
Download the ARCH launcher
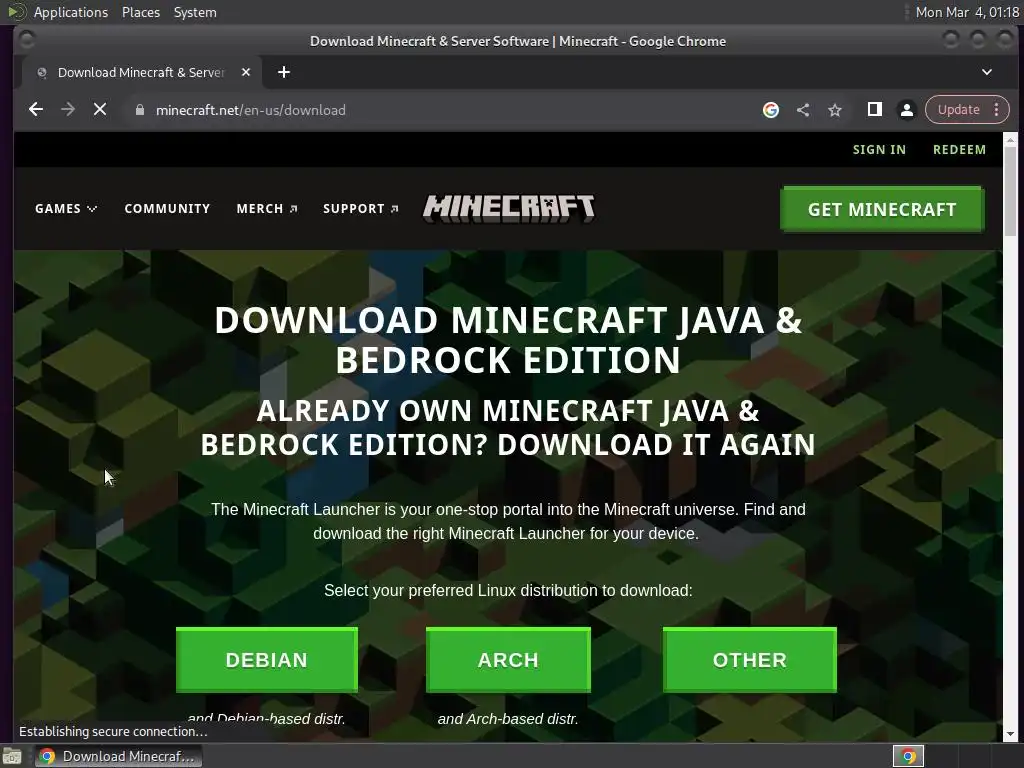(x=508, y=660)
